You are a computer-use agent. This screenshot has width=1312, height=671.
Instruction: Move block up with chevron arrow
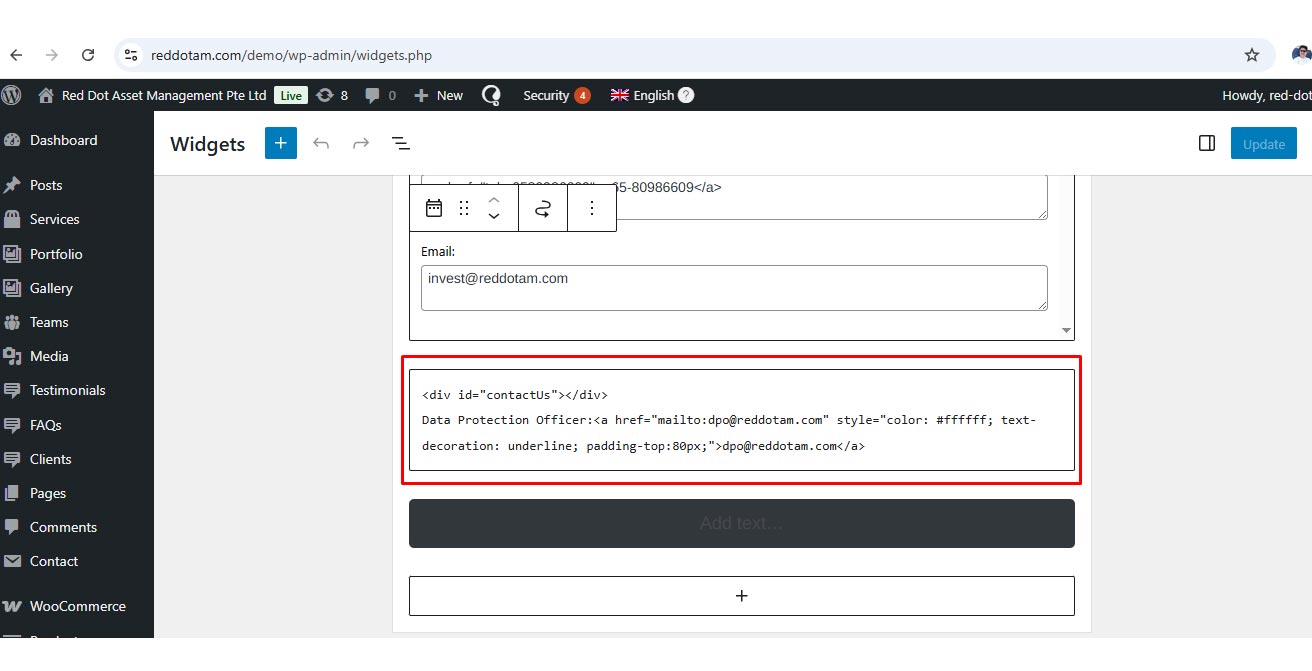[x=494, y=199]
